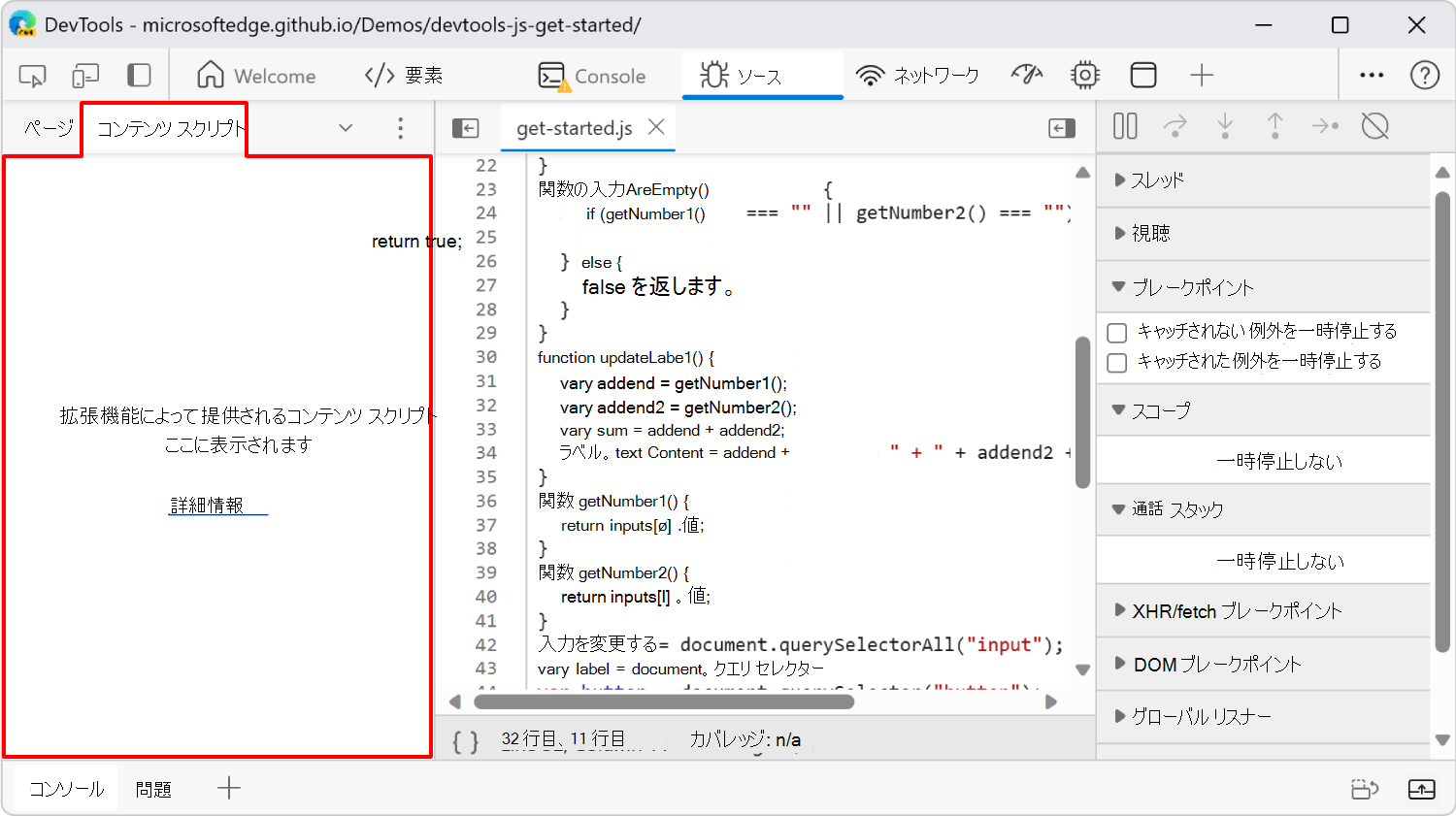Open navigator pane vertical dots menu
This screenshot has width=1456, height=816.
[401, 128]
